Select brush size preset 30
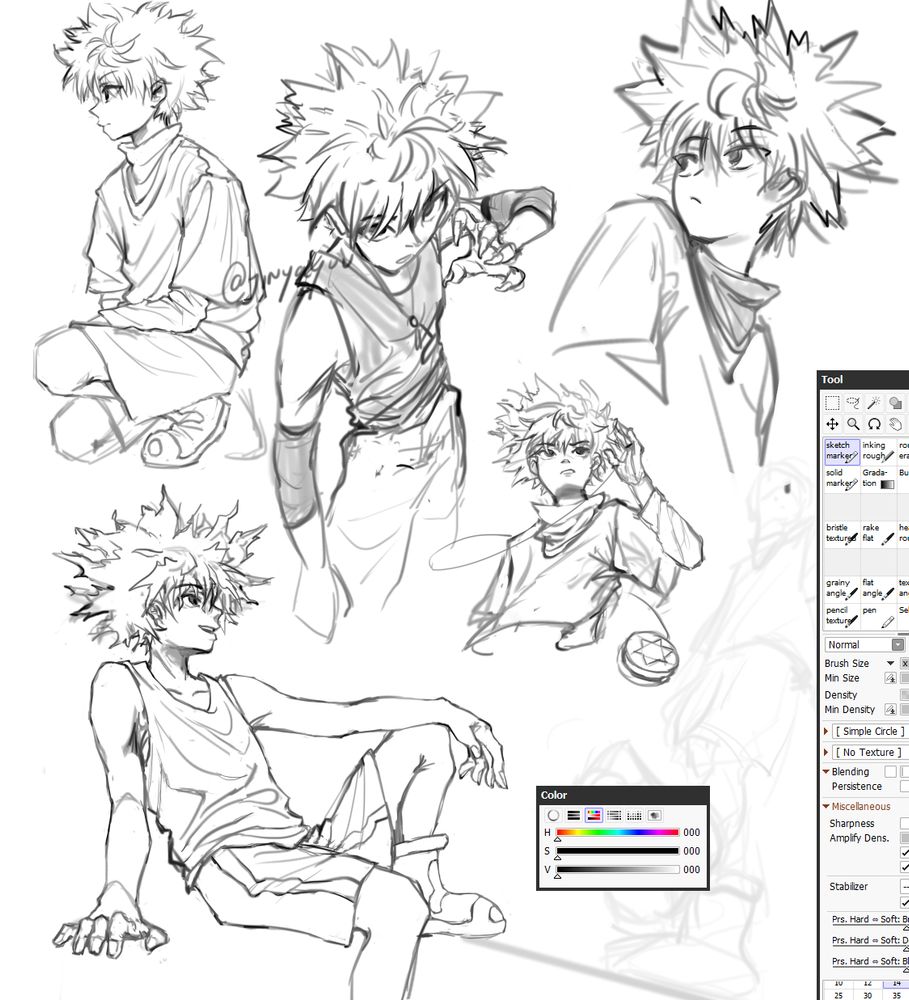 point(868,995)
